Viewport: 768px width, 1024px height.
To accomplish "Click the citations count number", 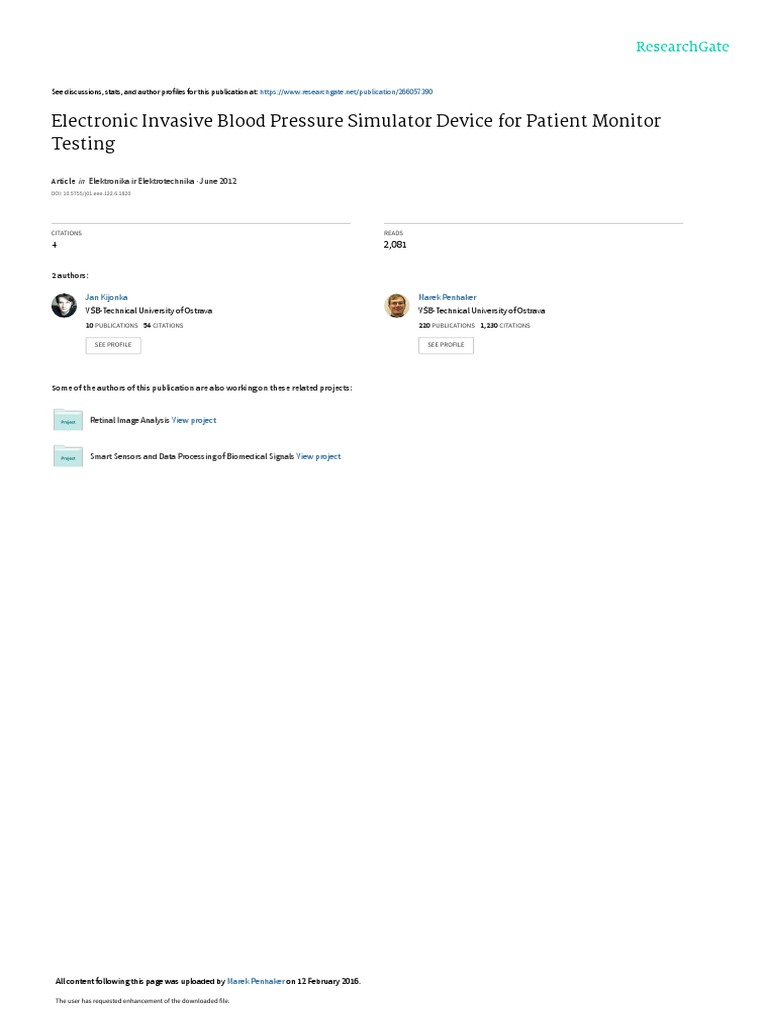I will coord(54,245).
